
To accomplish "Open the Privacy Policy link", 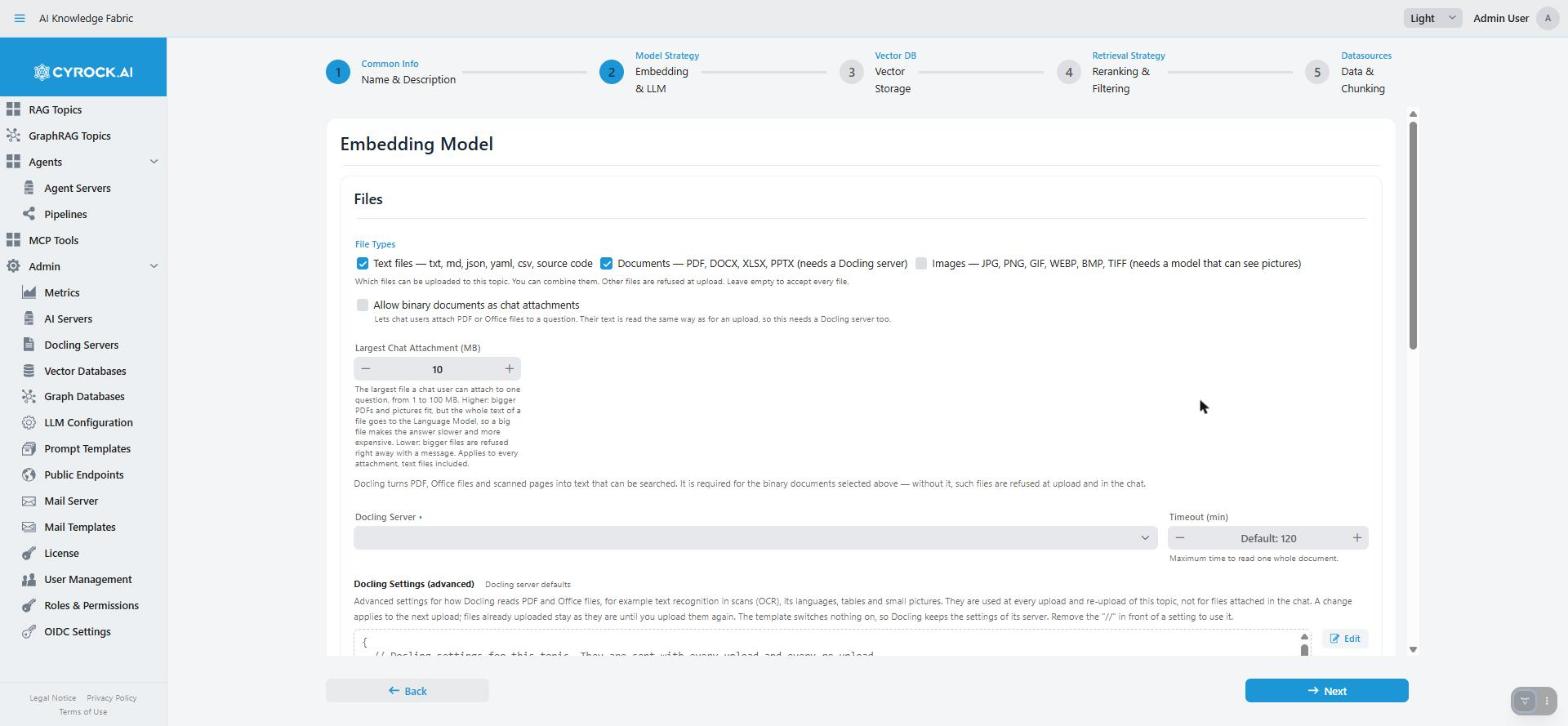I will tap(111, 698).
